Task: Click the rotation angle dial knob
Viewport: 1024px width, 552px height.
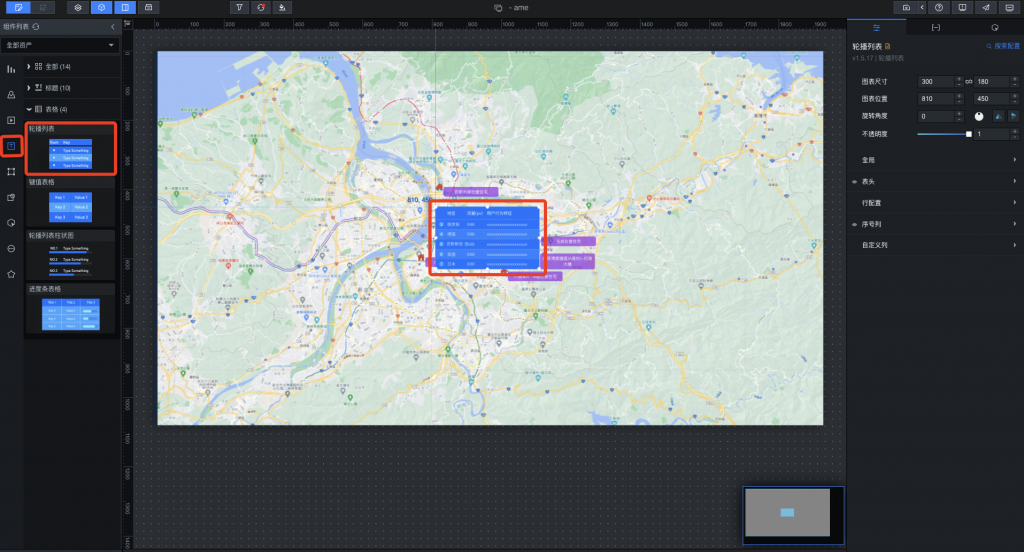Action: tap(979, 116)
